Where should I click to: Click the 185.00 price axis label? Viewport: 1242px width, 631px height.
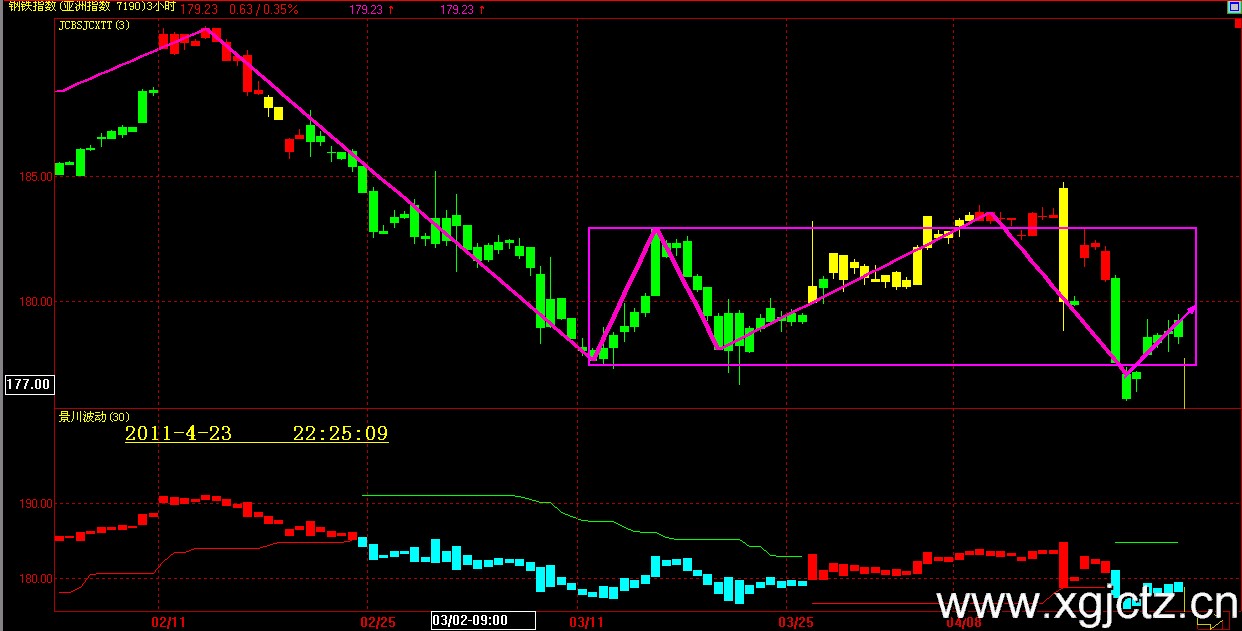[x=36, y=177]
